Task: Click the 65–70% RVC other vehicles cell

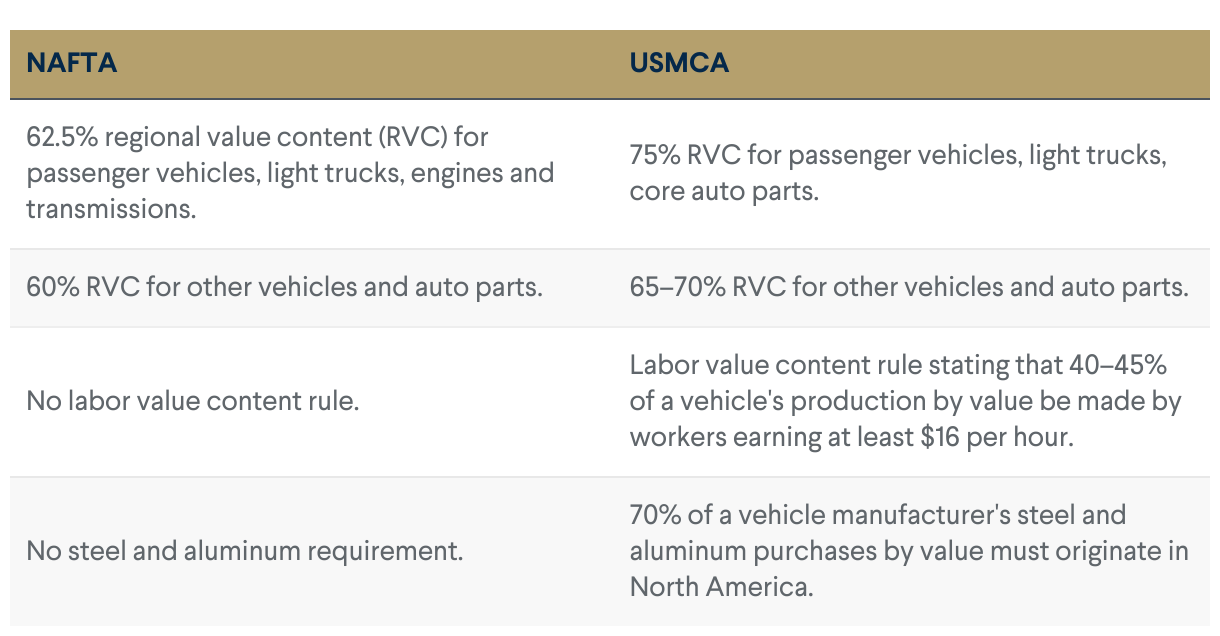Action: [908, 288]
